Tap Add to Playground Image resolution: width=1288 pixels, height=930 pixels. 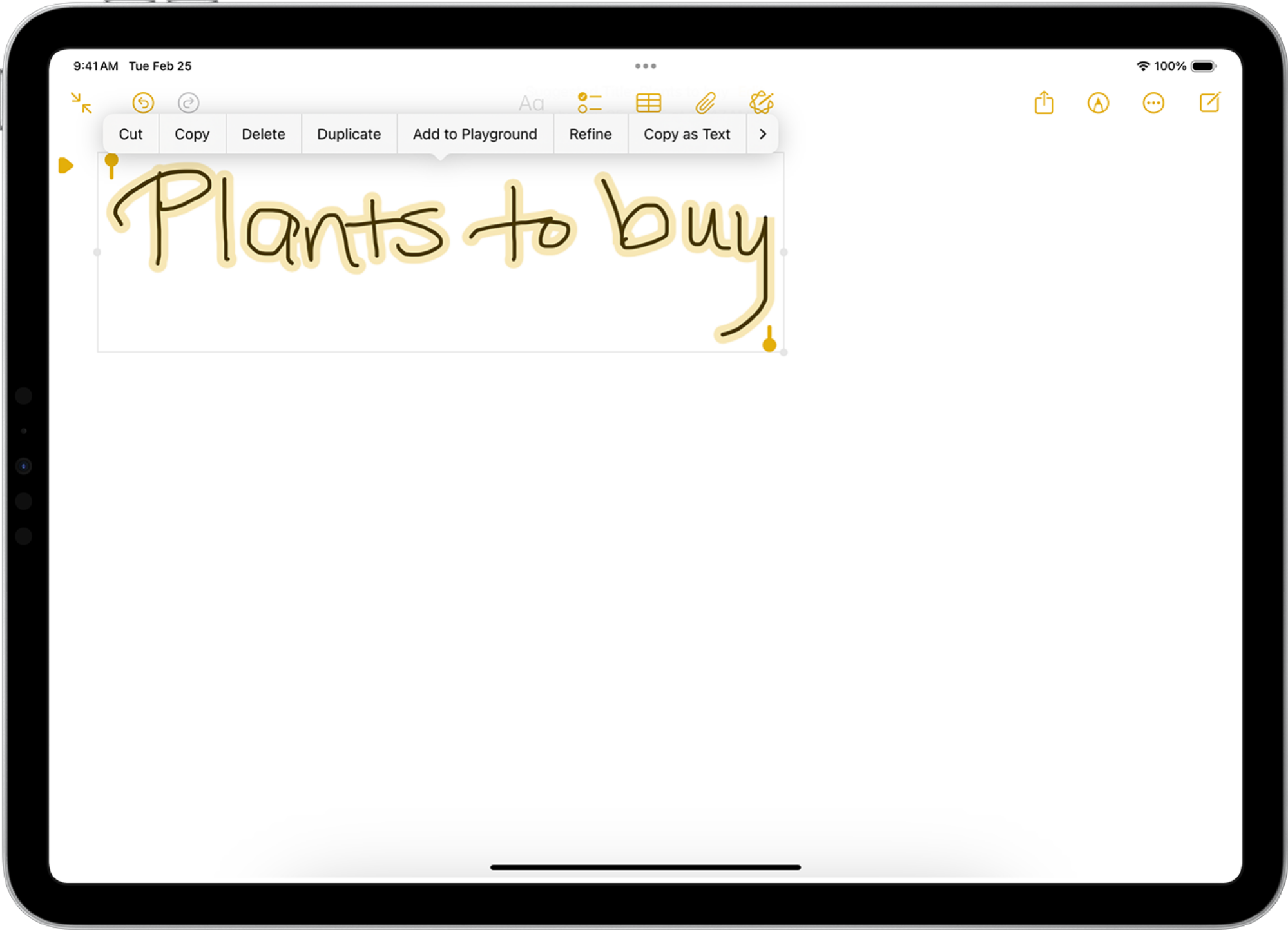pos(475,134)
